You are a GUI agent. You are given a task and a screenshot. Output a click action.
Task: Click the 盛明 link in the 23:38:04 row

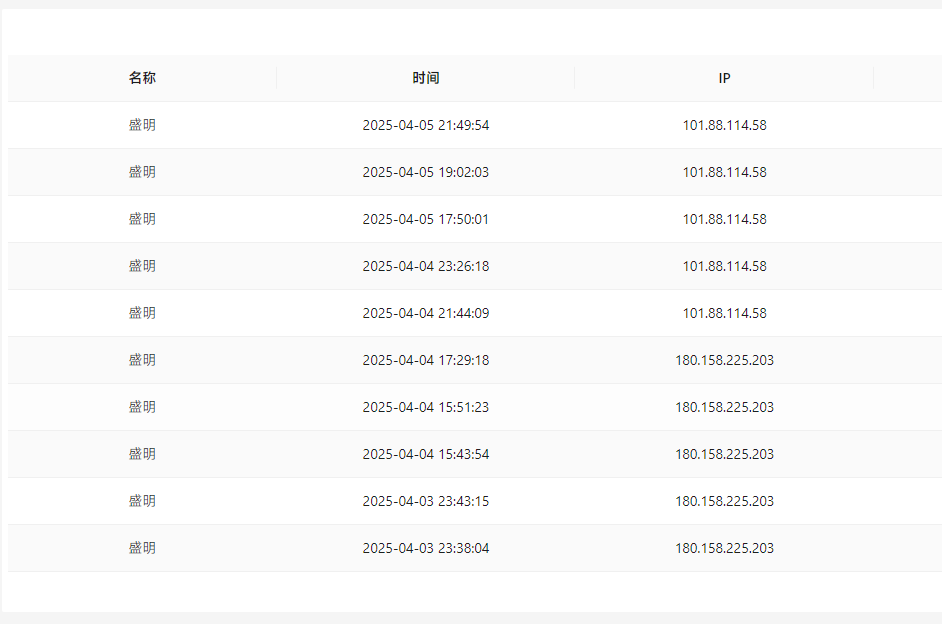[142, 548]
